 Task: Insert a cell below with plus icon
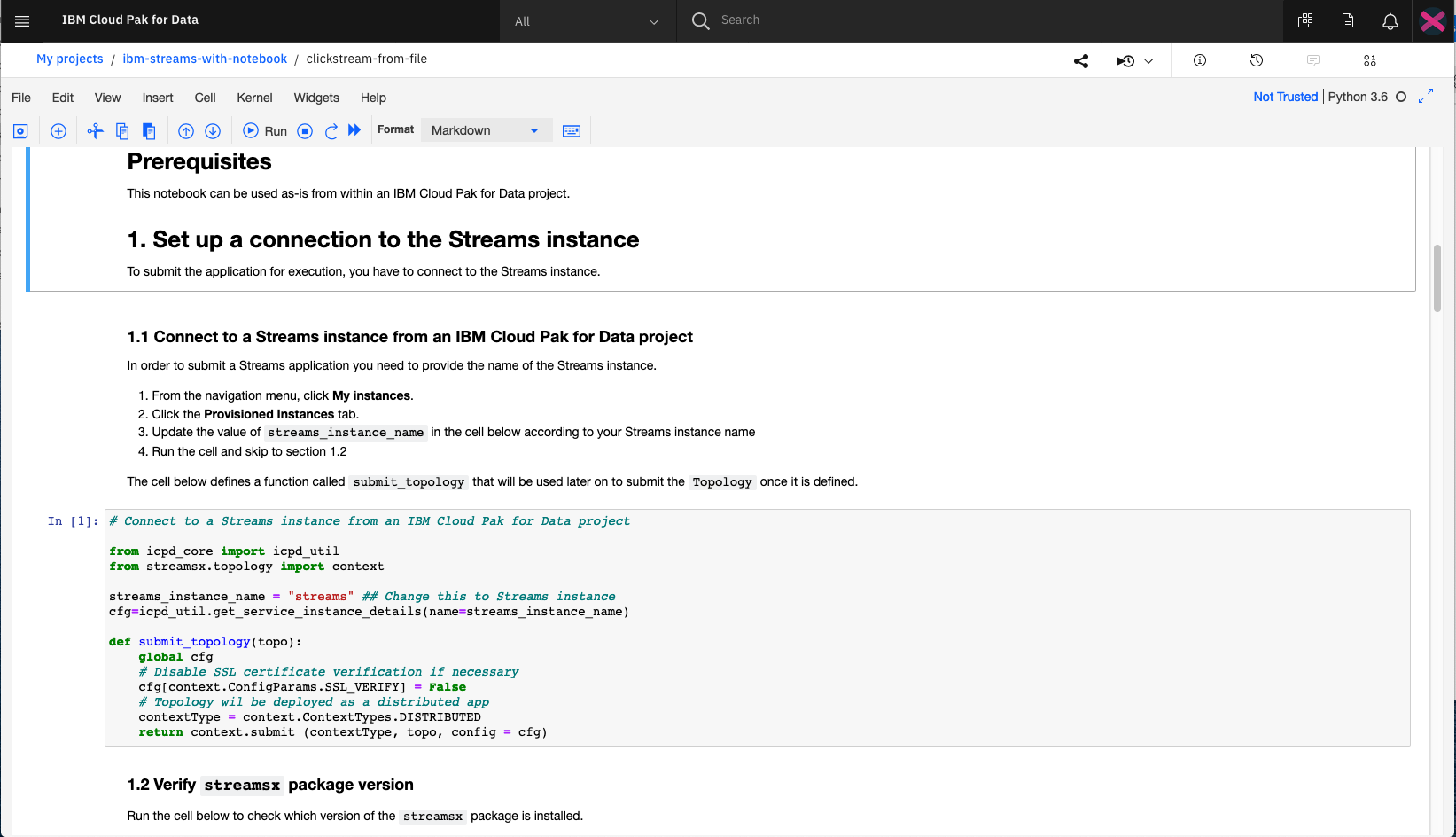click(58, 131)
